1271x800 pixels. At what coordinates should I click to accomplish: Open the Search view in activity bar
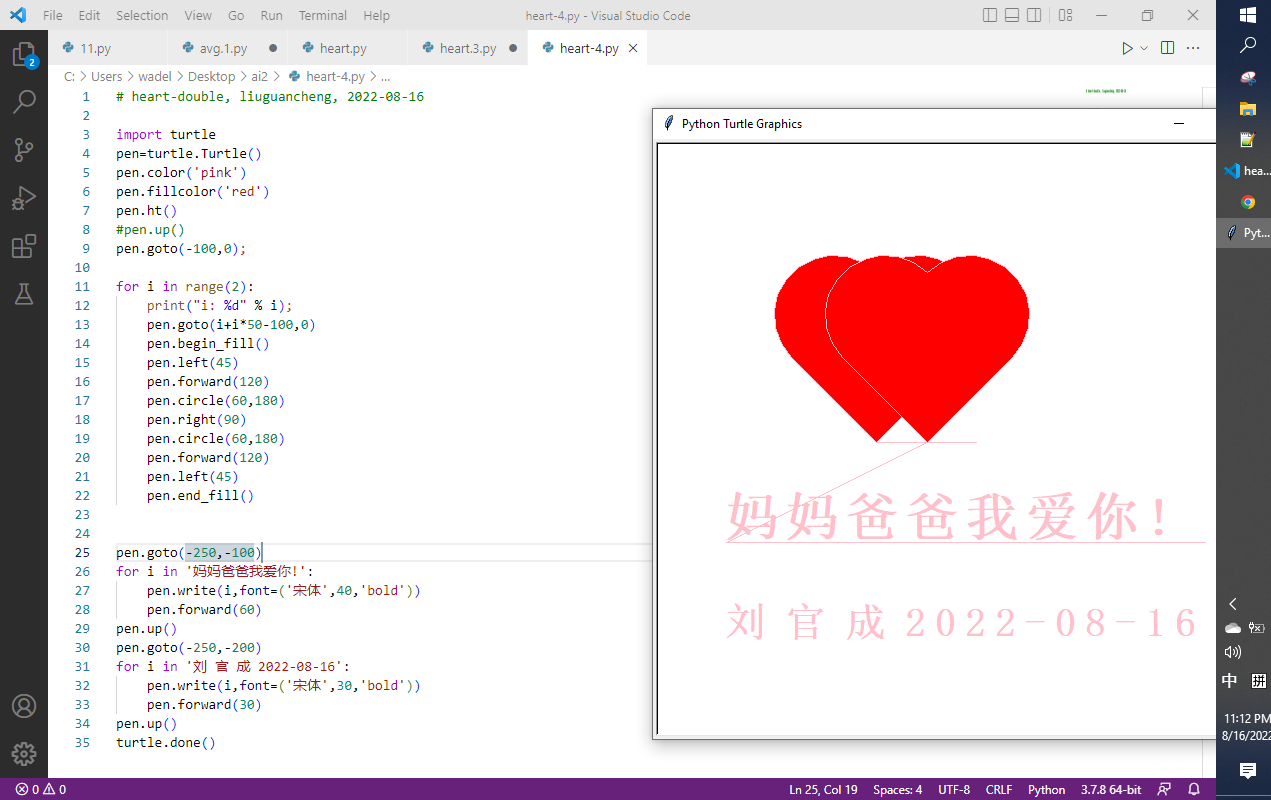click(24, 102)
